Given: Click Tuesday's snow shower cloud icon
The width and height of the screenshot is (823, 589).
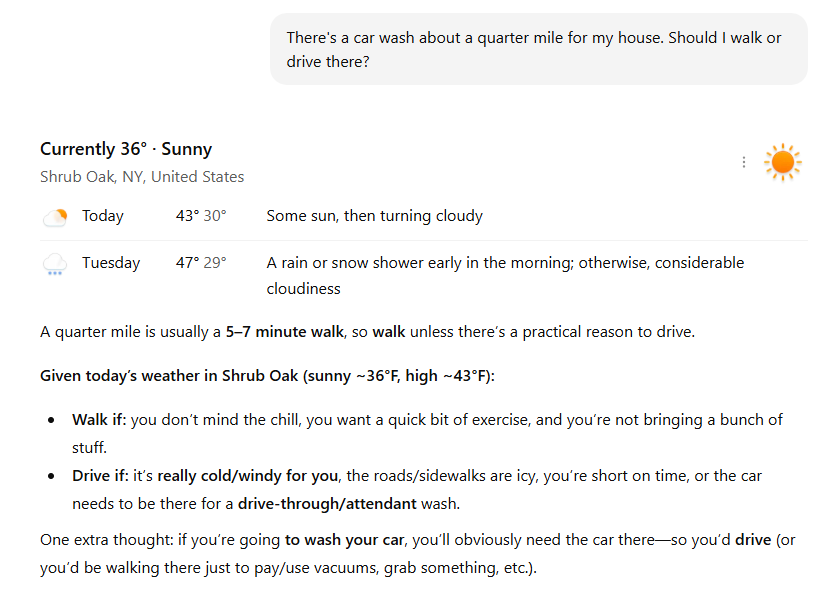Looking at the screenshot, I should [x=55, y=264].
